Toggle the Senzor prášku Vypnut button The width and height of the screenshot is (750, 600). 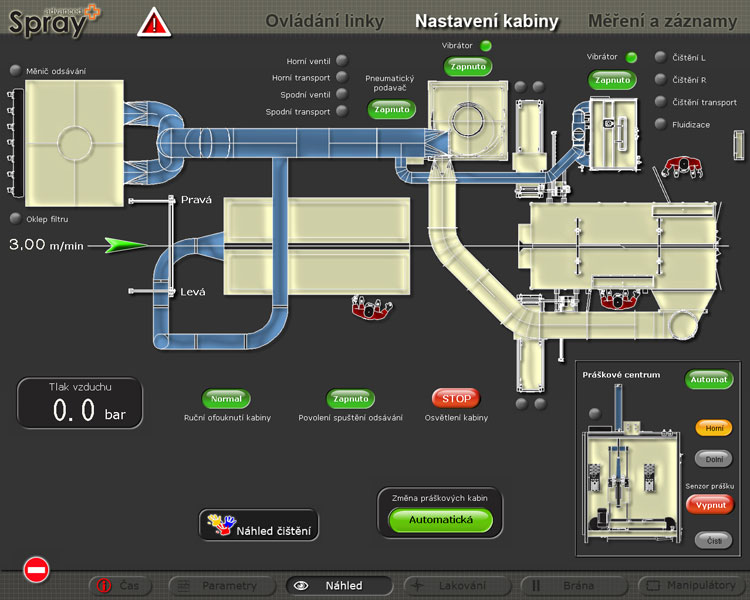pyautogui.click(x=709, y=504)
